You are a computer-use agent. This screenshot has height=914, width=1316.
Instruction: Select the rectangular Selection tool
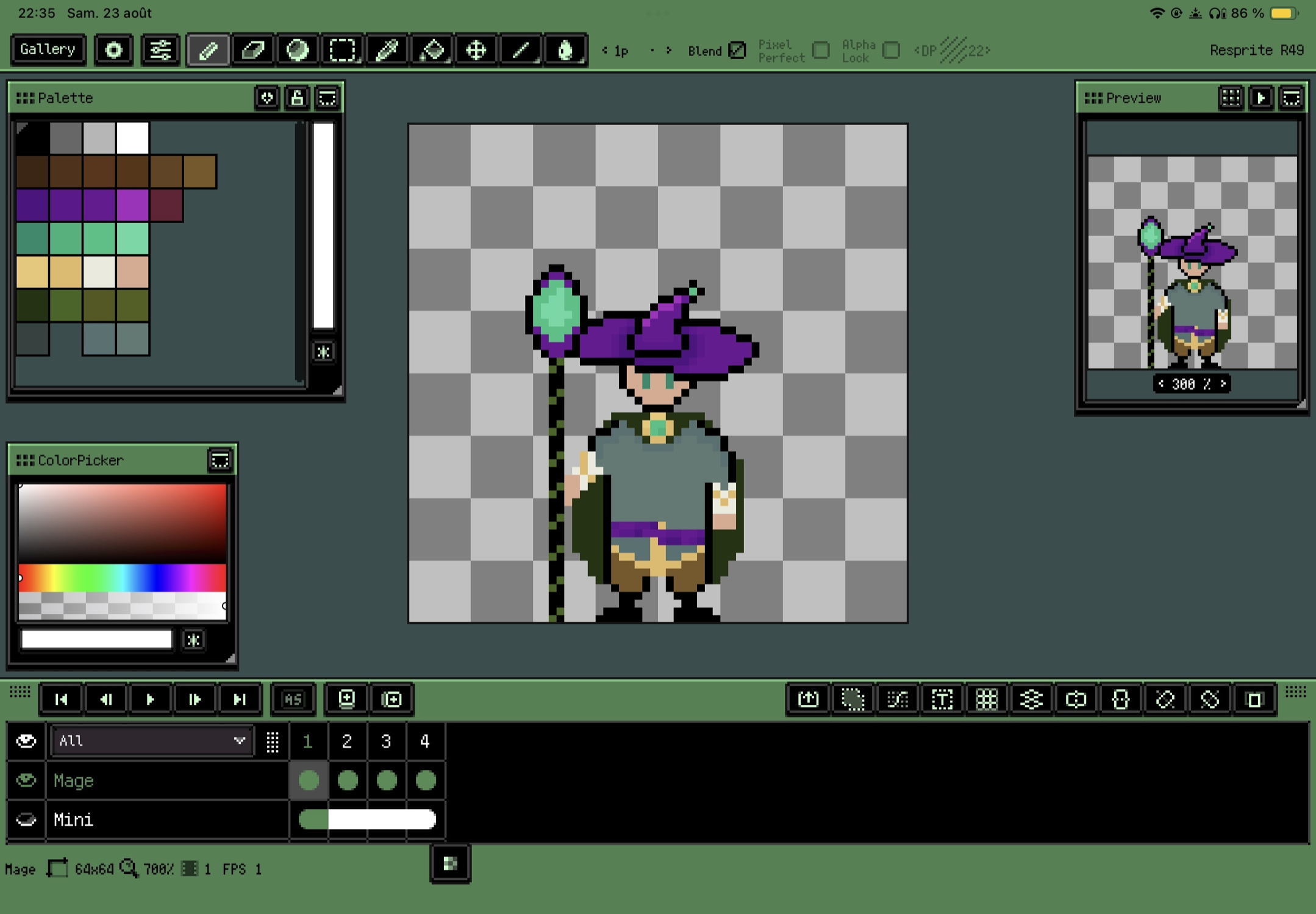pos(342,50)
